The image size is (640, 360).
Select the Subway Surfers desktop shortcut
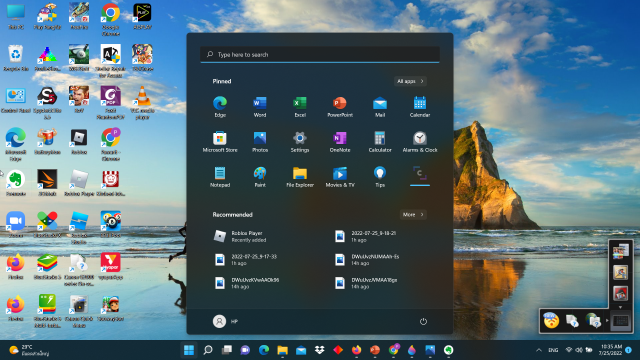(x=111, y=308)
